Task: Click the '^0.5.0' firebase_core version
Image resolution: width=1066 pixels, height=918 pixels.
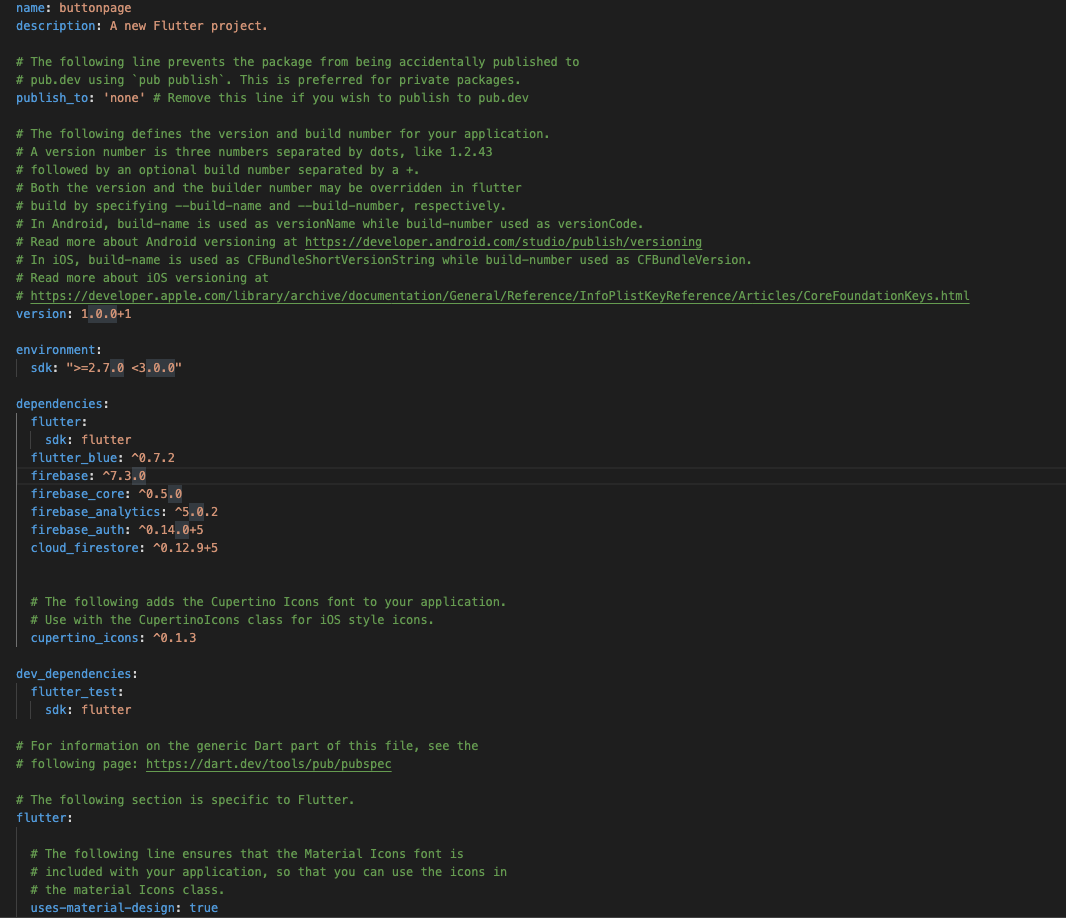Action: [160, 494]
